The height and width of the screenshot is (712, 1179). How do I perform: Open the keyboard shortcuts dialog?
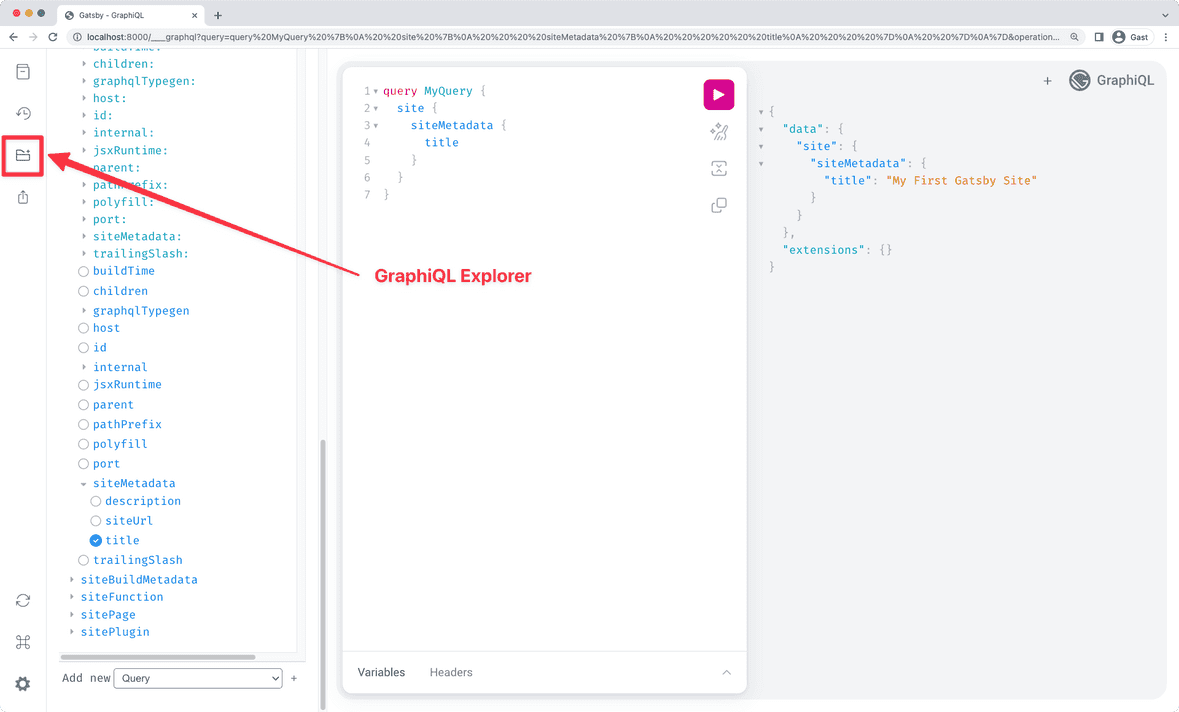click(23, 642)
